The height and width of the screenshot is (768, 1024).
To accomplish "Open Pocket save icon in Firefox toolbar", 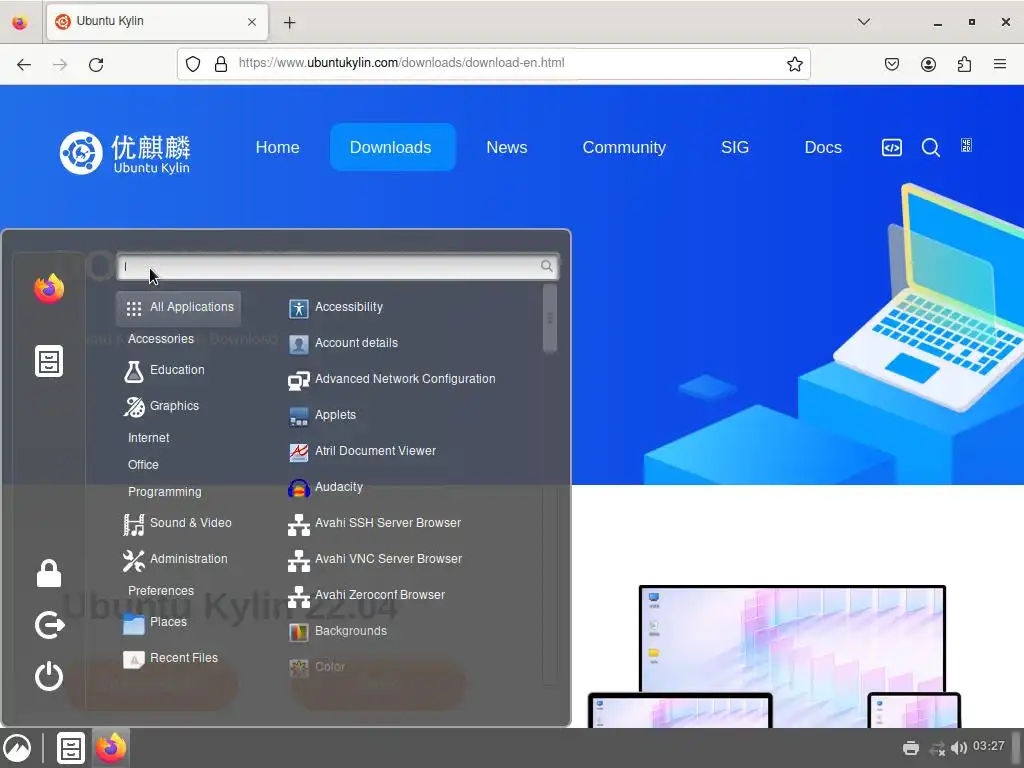I will click(892, 64).
